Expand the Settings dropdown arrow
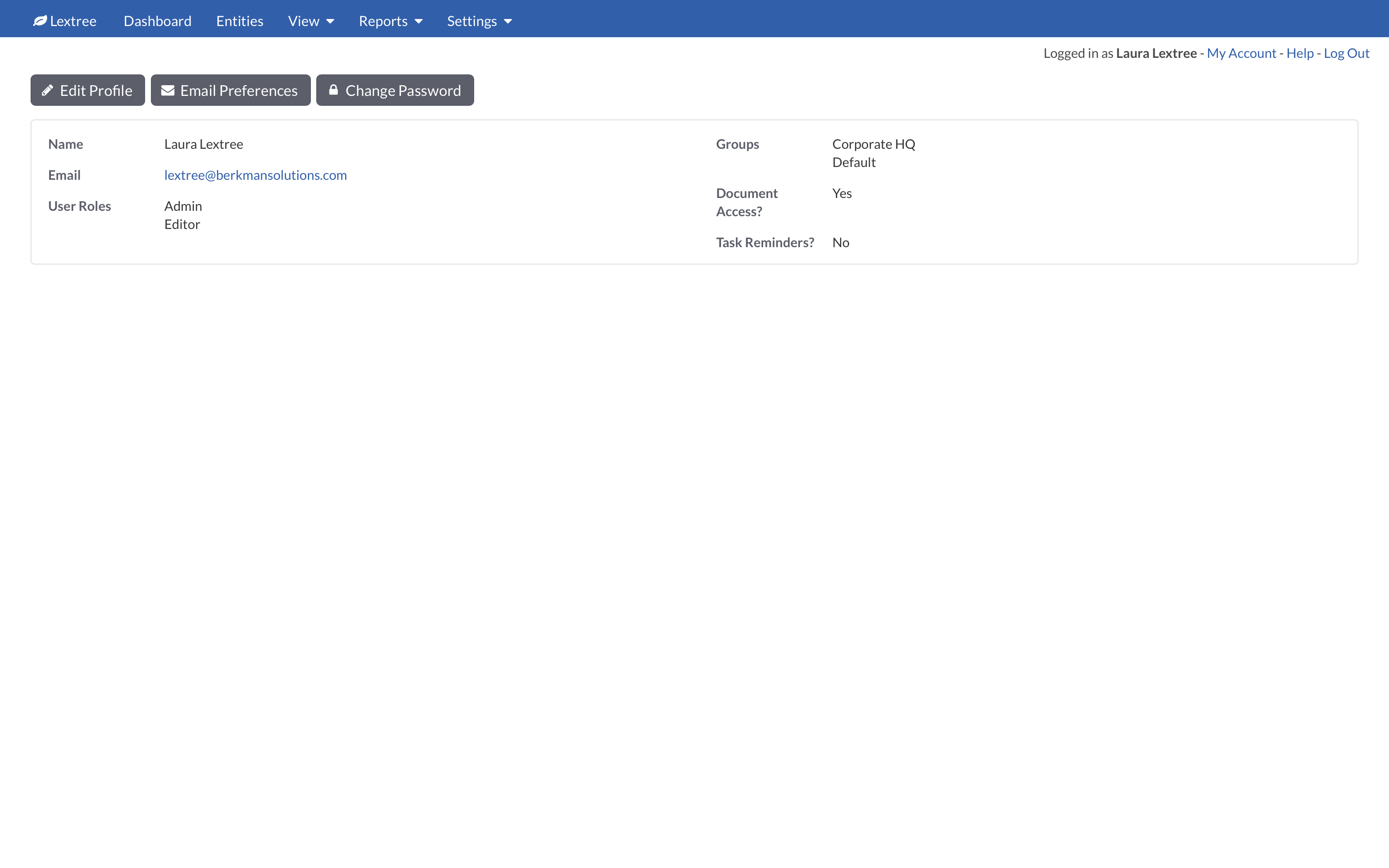The width and height of the screenshot is (1389, 868). pyautogui.click(x=508, y=22)
